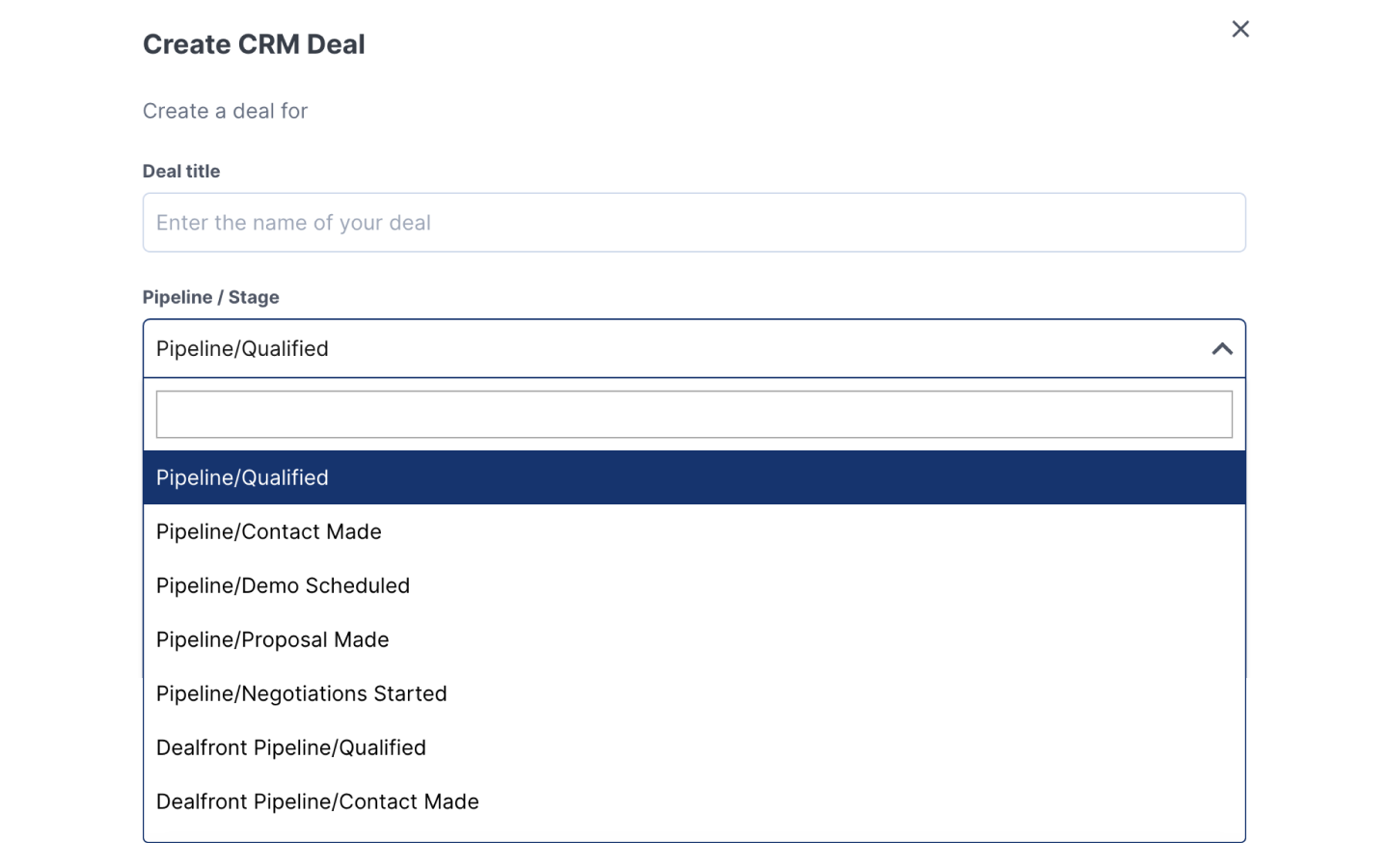Dismiss the modal using the X icon
The height and width of the screenshot is (868, 1389).
[1240, 29]
